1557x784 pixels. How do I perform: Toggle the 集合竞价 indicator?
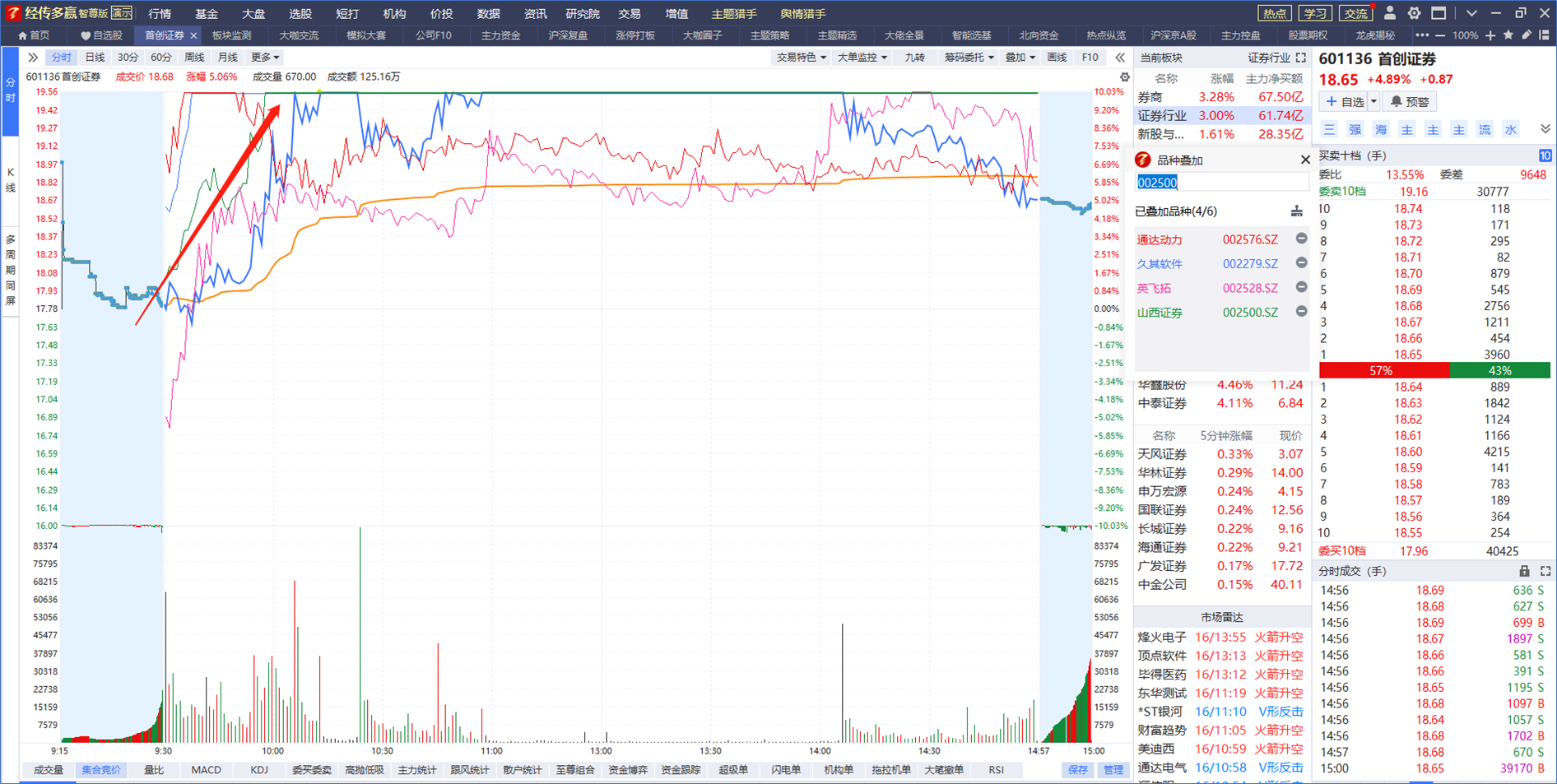coord(101,770)
